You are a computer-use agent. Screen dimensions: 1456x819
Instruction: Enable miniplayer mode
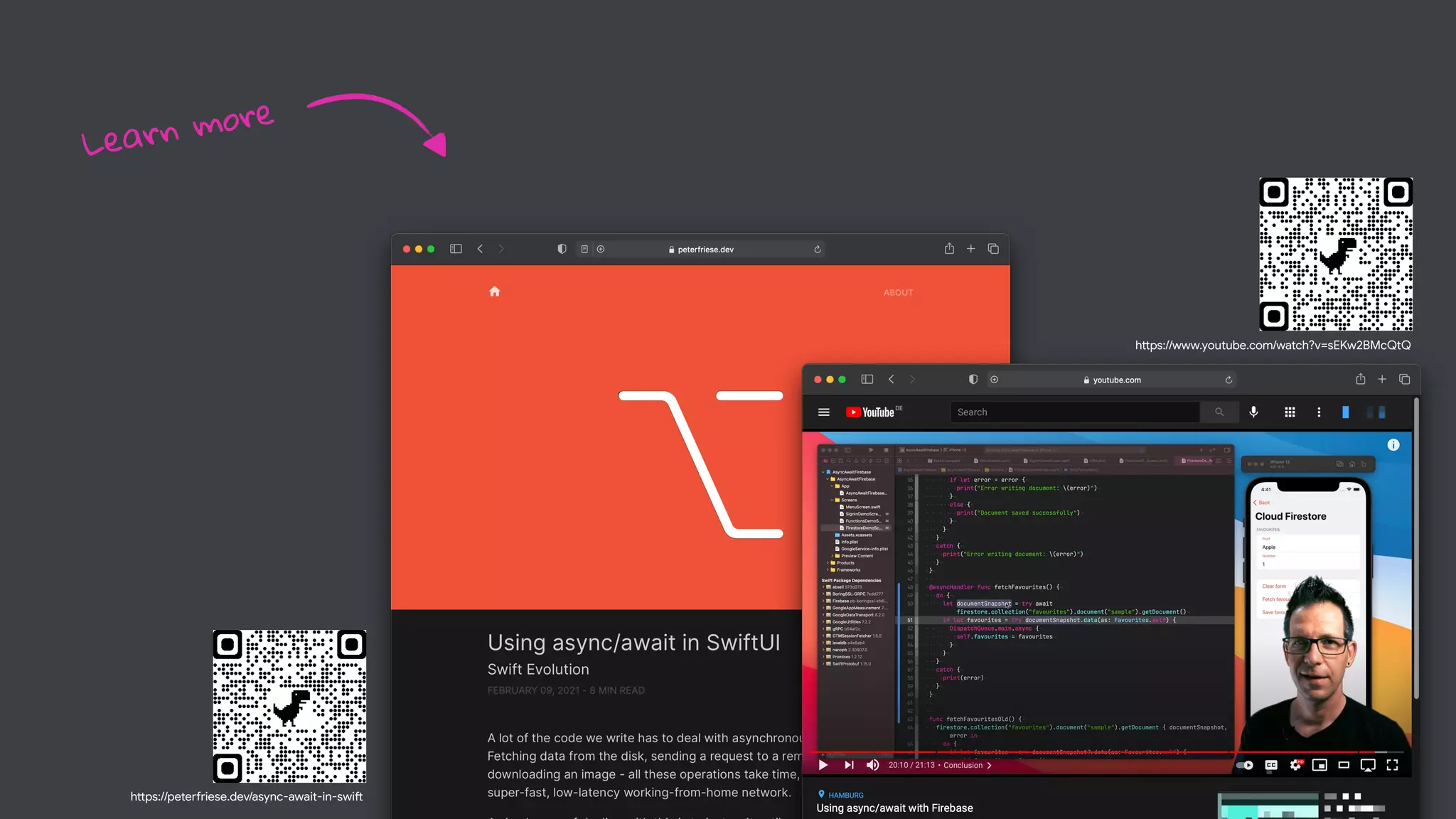coord(1319,766)
